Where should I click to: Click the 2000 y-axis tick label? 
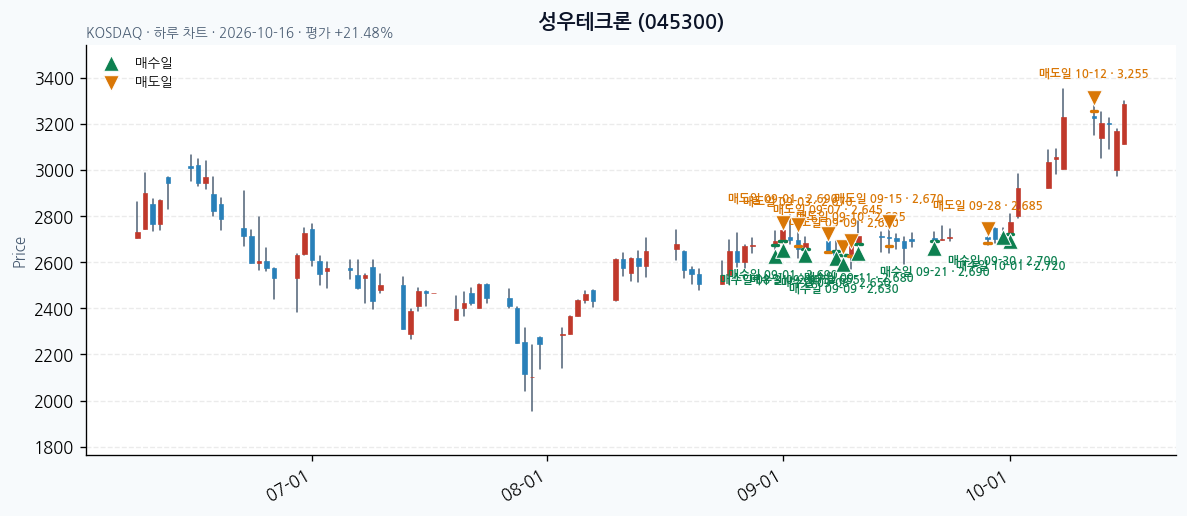tap(55, 401)
